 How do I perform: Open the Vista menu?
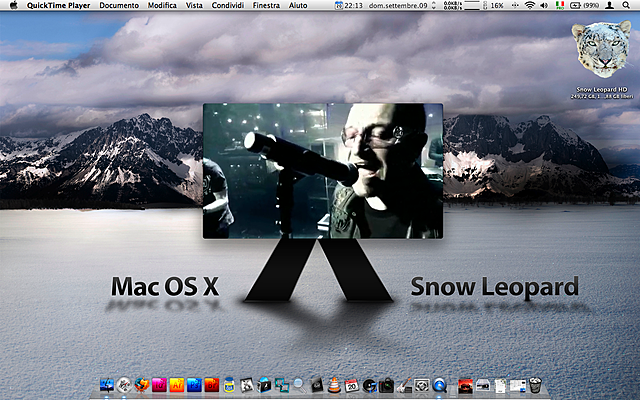(x=194, y=5)
